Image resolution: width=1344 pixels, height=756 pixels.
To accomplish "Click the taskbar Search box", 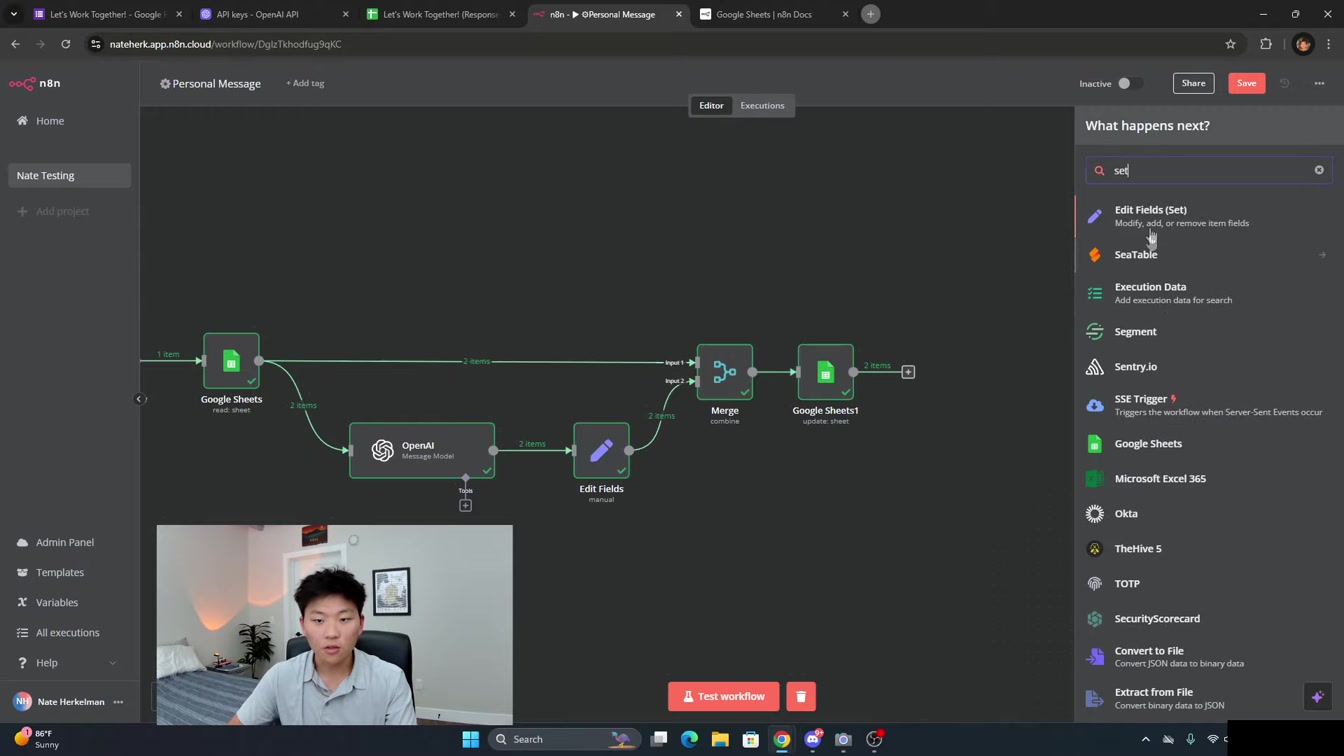I will 565,740.
